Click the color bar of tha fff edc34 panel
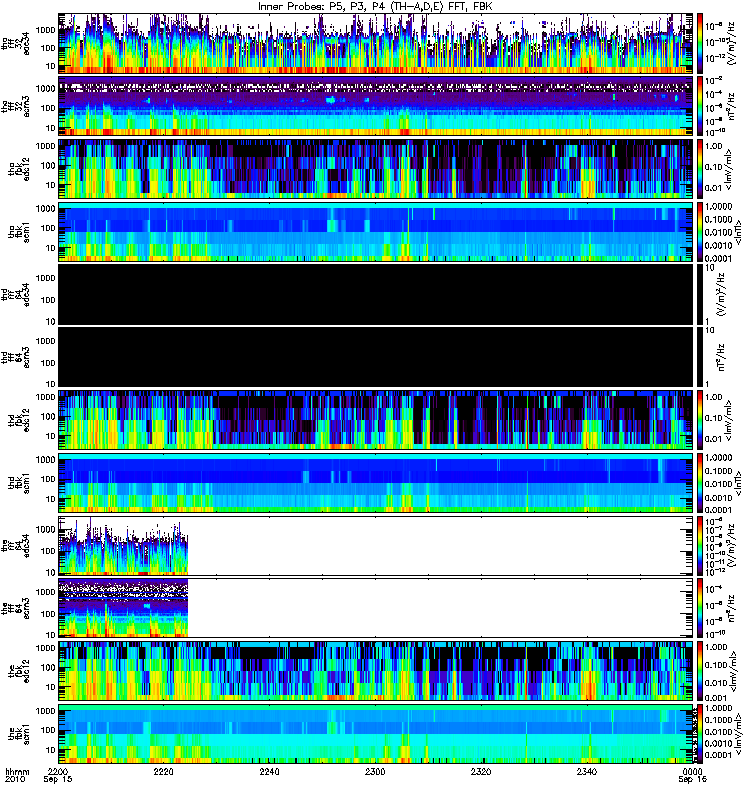Screen dimensions: 750x800 point(700,44)
